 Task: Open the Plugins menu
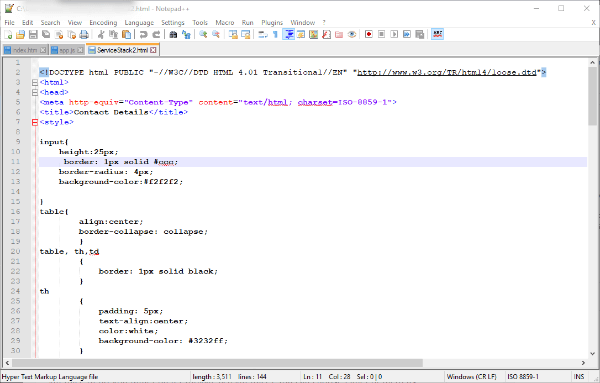pos(272,23)
